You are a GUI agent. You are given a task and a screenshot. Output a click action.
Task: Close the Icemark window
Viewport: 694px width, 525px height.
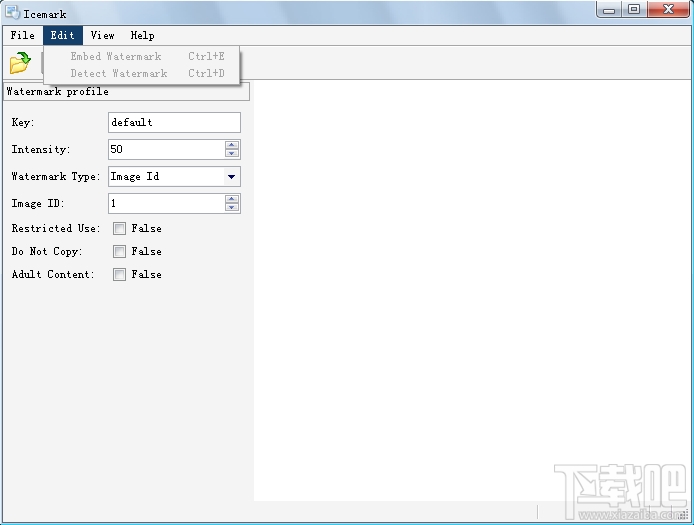click(668, 9)
